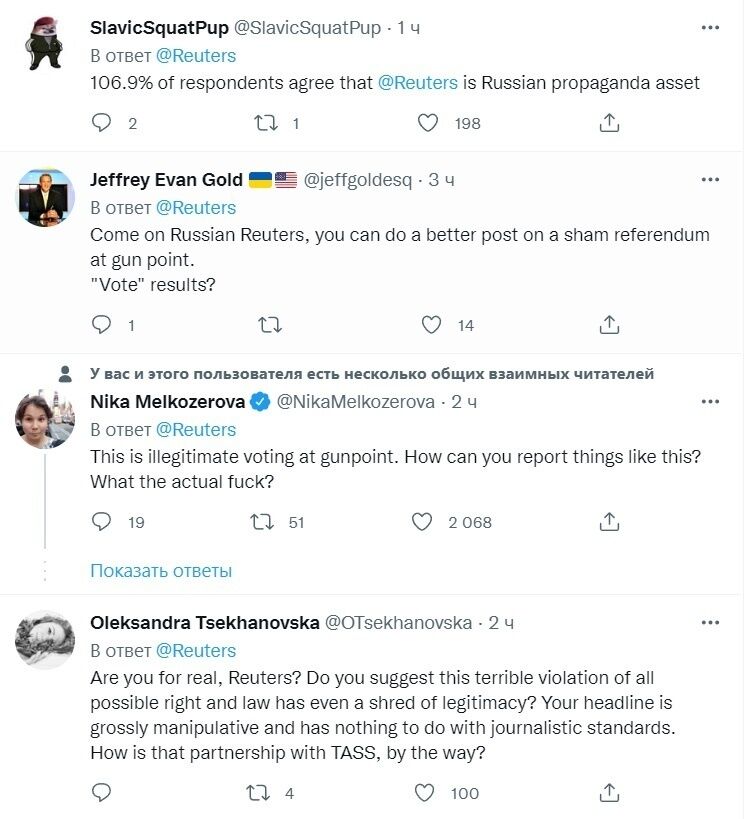
Task: Like SlavicSquatPup's tweet with 198 likes
Action: [428, 123]
